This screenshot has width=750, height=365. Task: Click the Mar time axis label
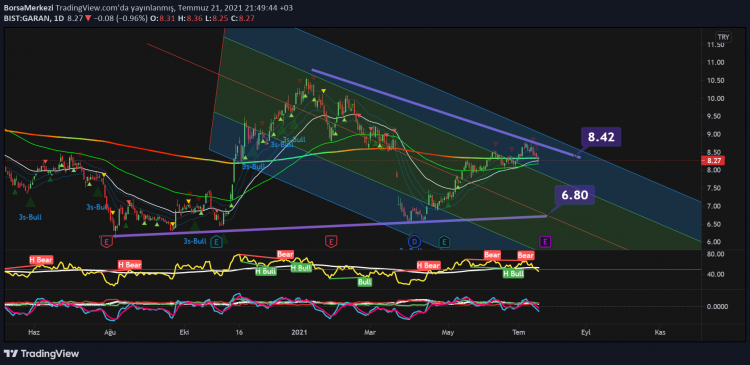pos(369,332)
